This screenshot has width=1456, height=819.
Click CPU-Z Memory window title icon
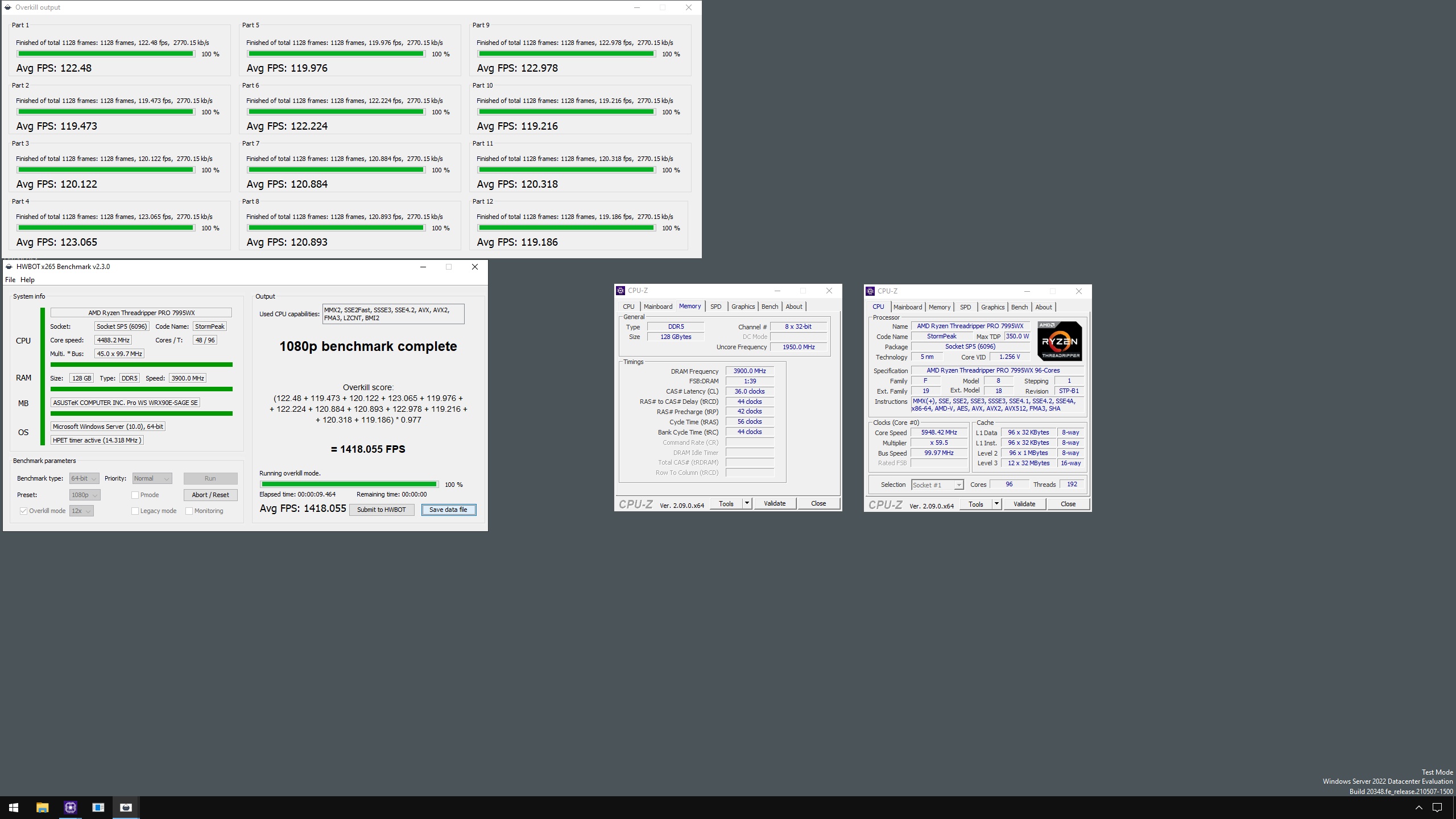[x=621, y=291]
